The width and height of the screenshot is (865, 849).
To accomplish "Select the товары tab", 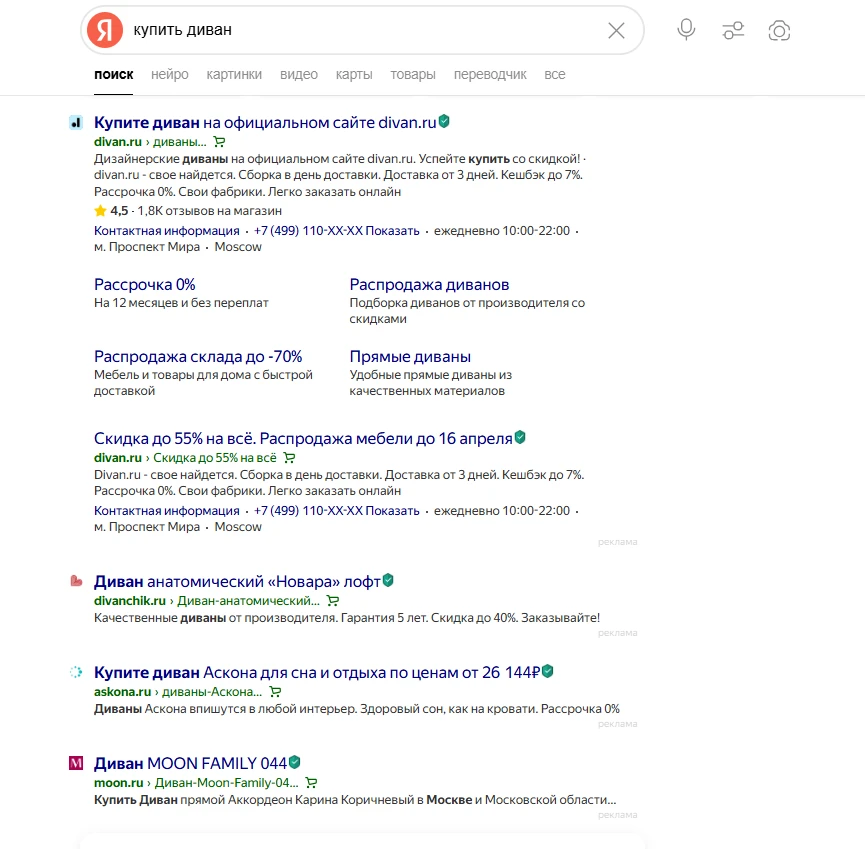I will [413, 74].
